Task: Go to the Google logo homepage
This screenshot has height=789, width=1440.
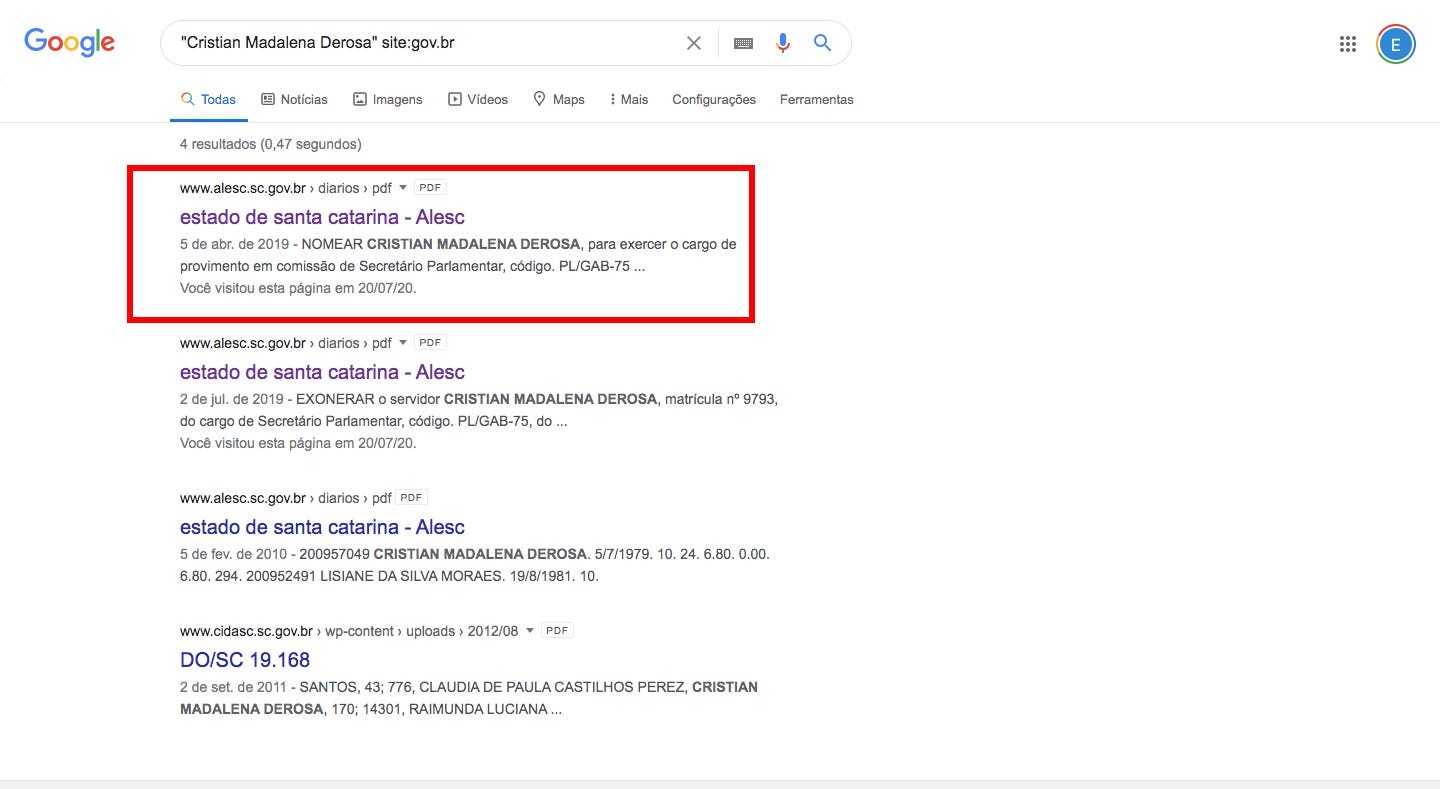Action: coord(70,42)
